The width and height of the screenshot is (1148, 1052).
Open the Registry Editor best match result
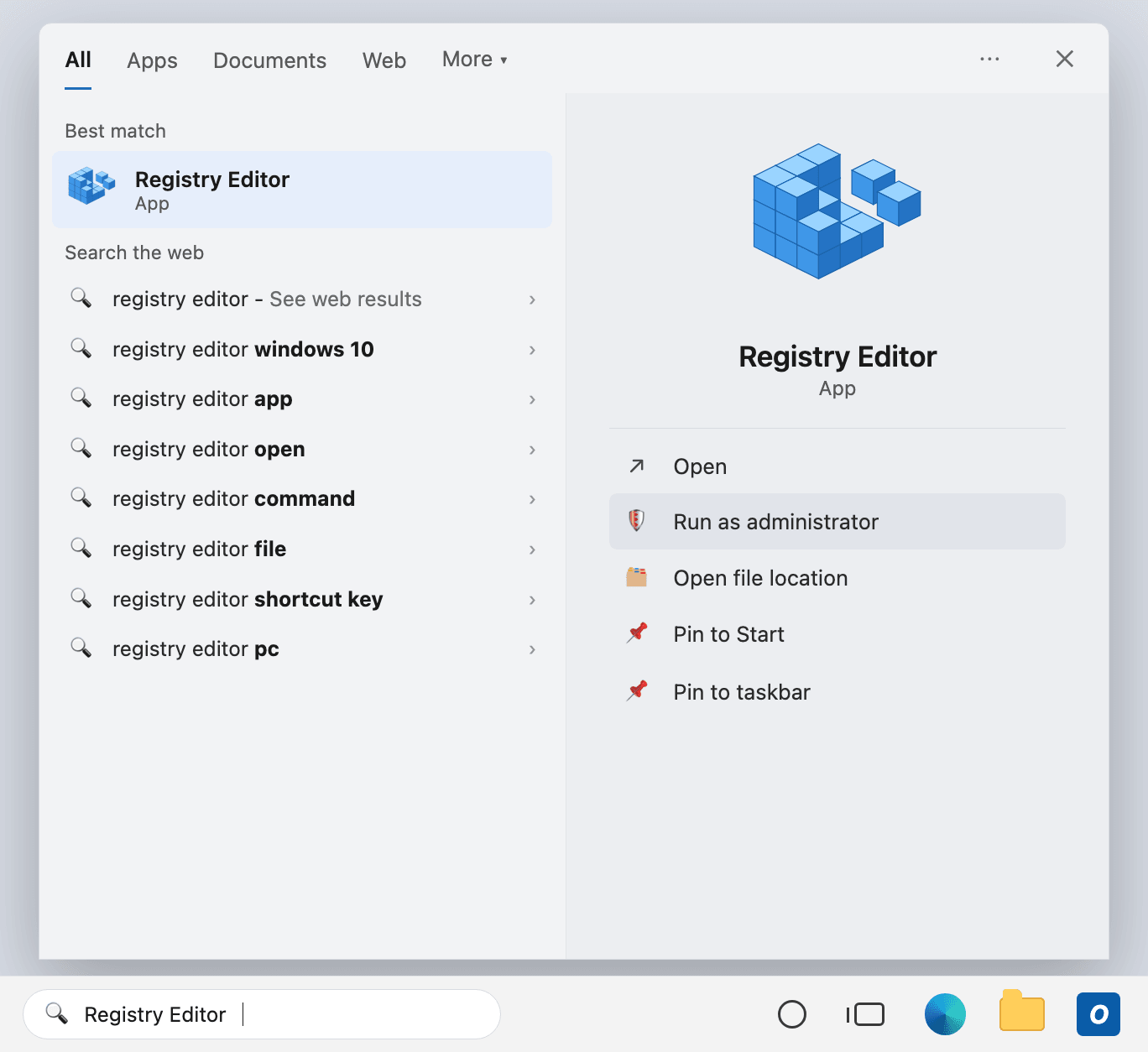coord(302,190)
